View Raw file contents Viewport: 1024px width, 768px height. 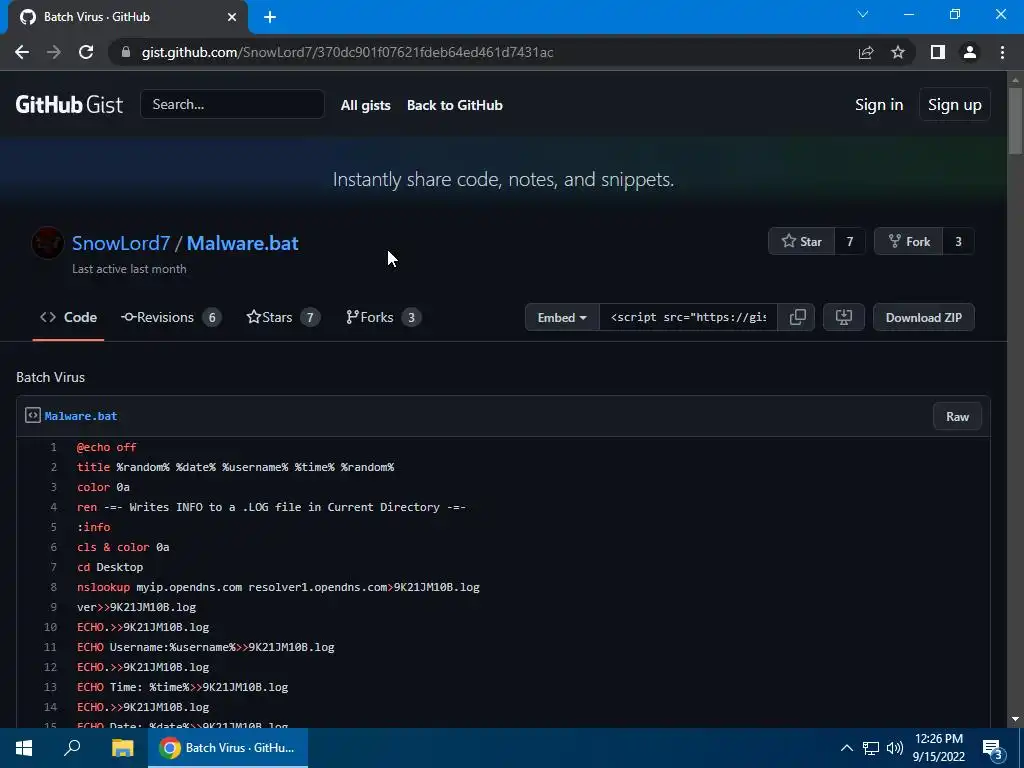pos(957,417)
